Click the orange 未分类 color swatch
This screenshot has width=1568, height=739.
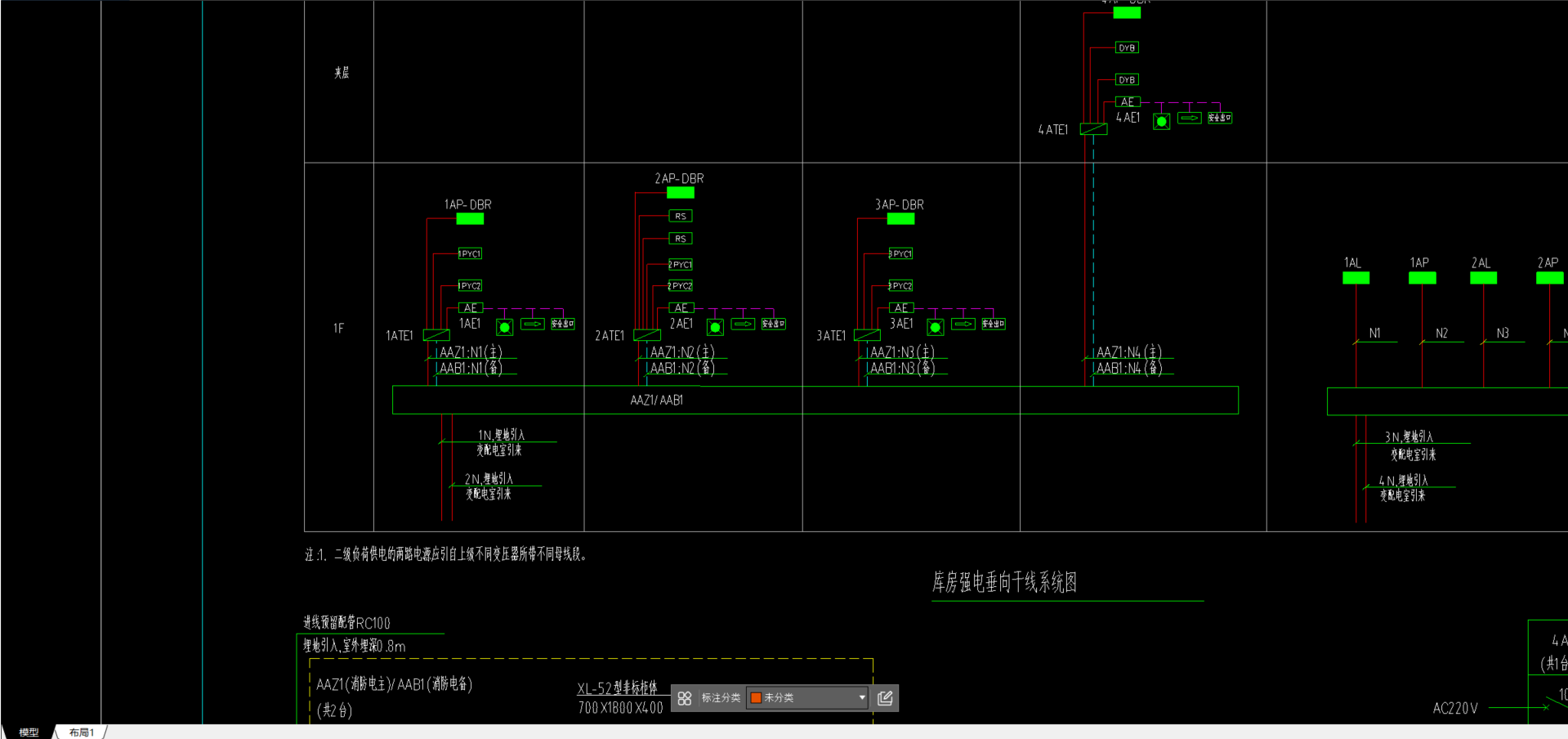coord(756,698)
